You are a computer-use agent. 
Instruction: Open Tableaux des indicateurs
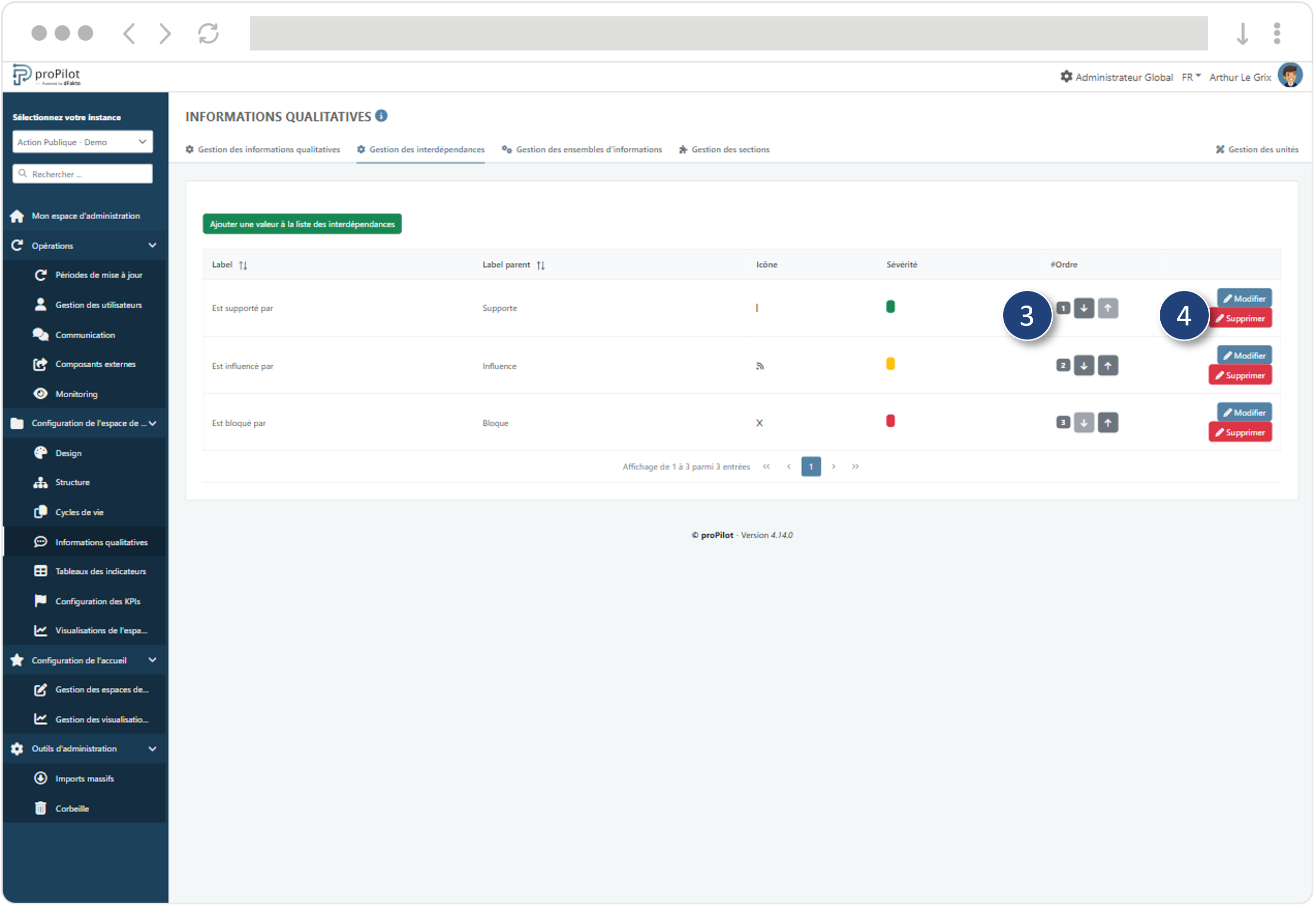pos(100,570)
